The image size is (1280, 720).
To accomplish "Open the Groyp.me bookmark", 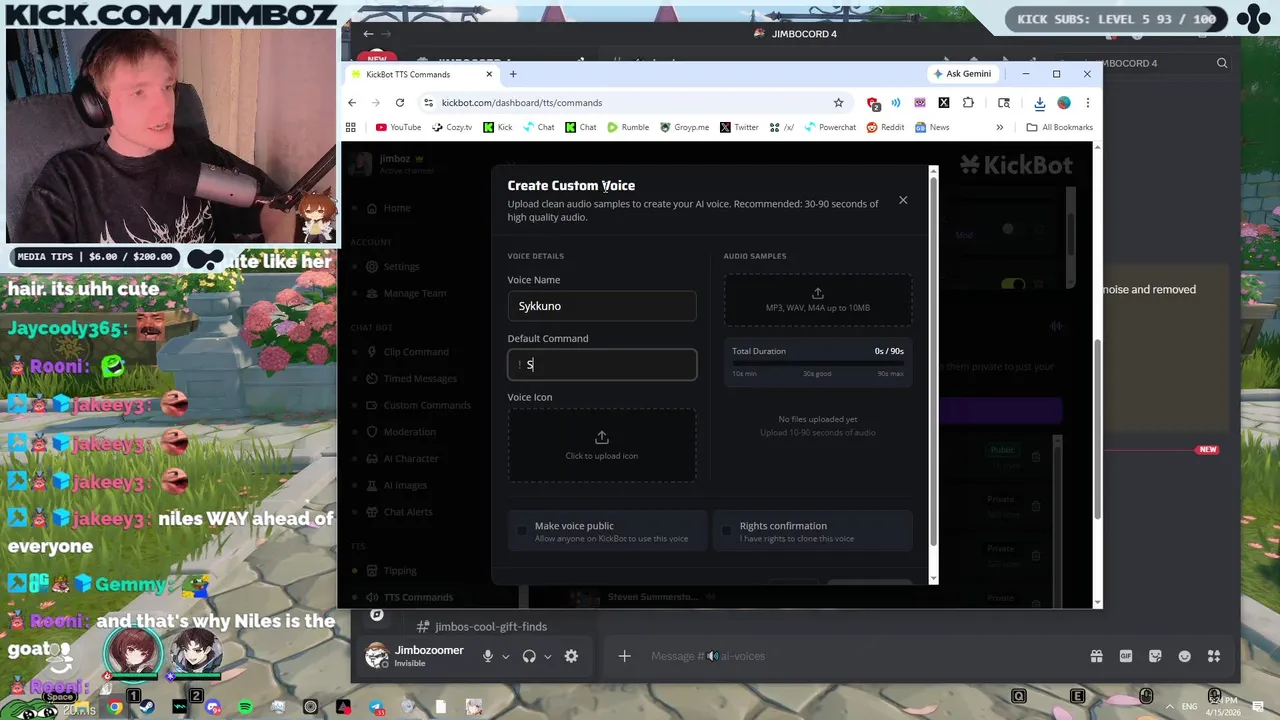I will point(684,127).
